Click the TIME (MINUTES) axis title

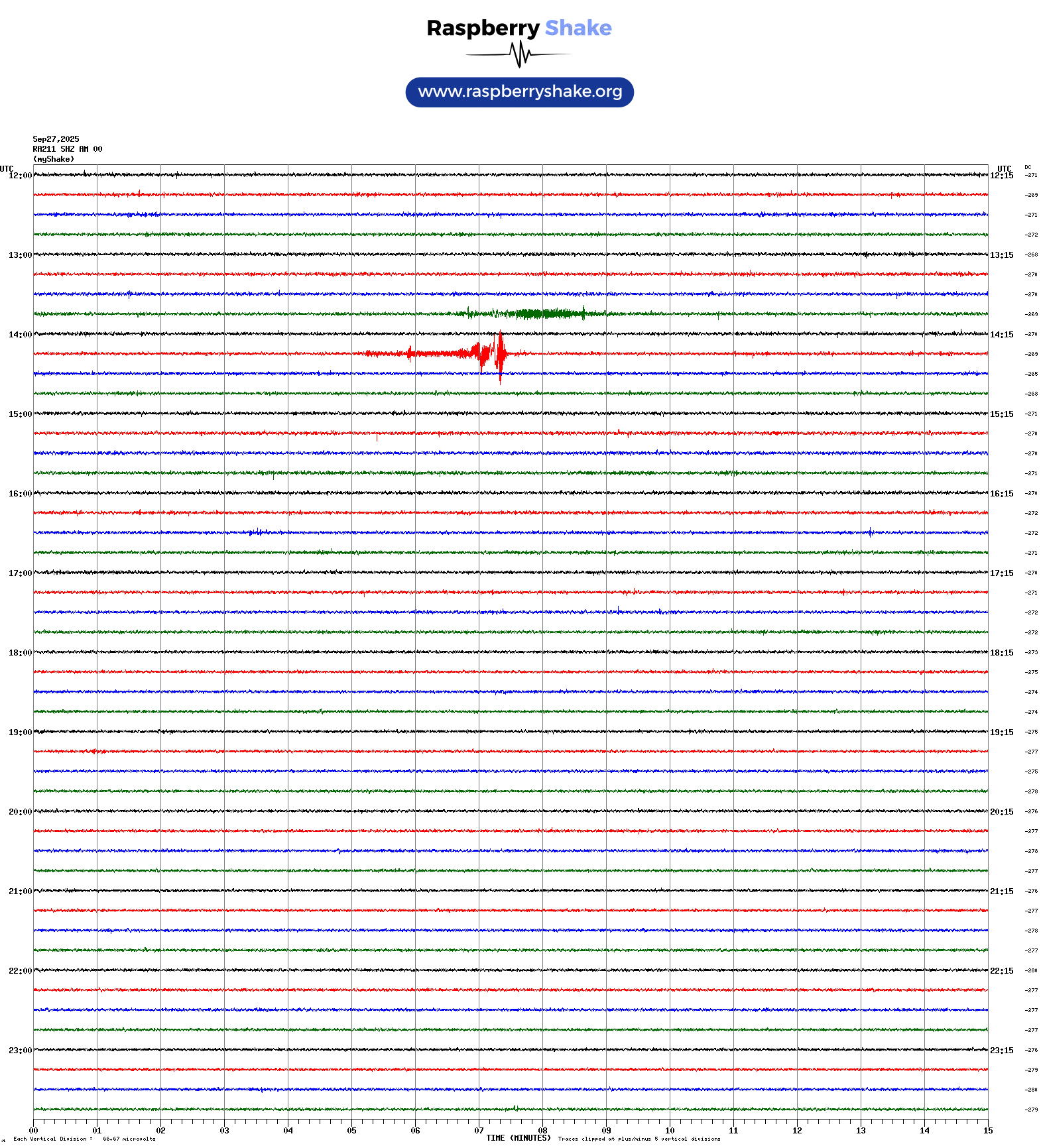(x=518, y=1138)
